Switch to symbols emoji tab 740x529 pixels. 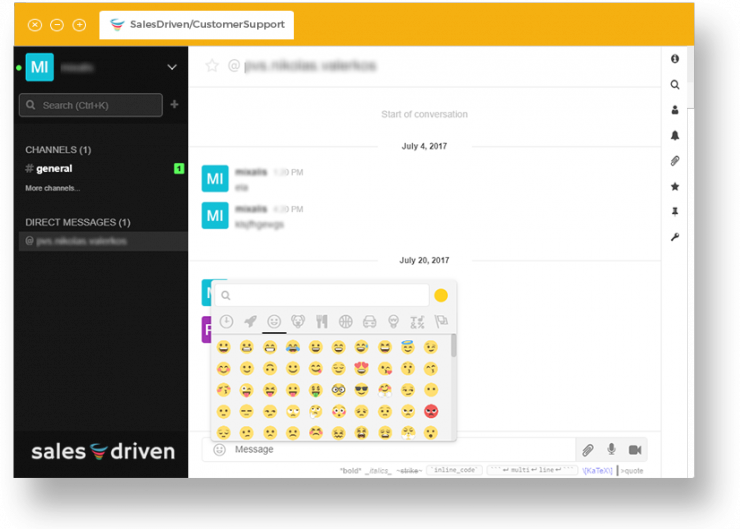coord(417,322)
